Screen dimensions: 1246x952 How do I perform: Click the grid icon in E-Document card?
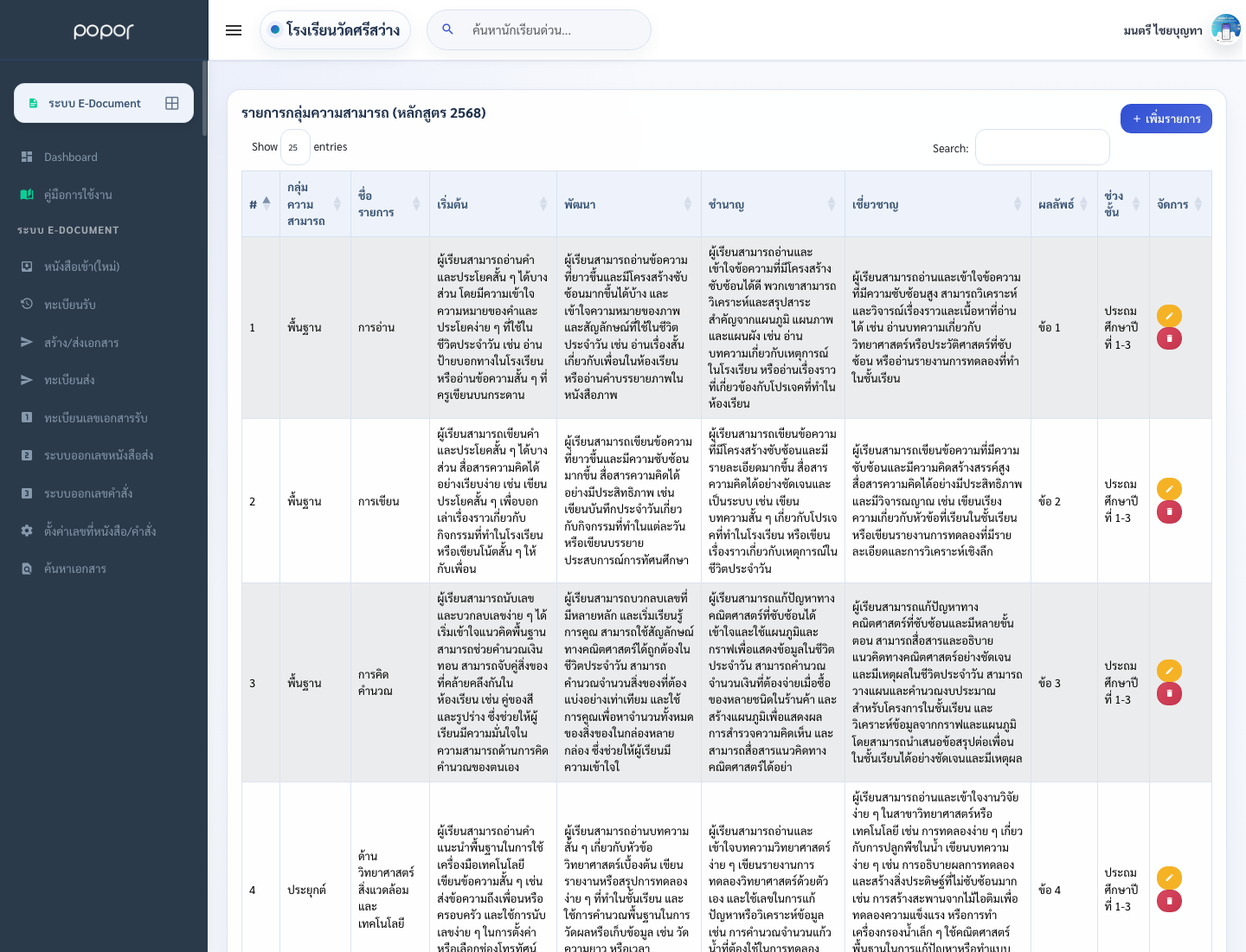(x=172, y=103)
